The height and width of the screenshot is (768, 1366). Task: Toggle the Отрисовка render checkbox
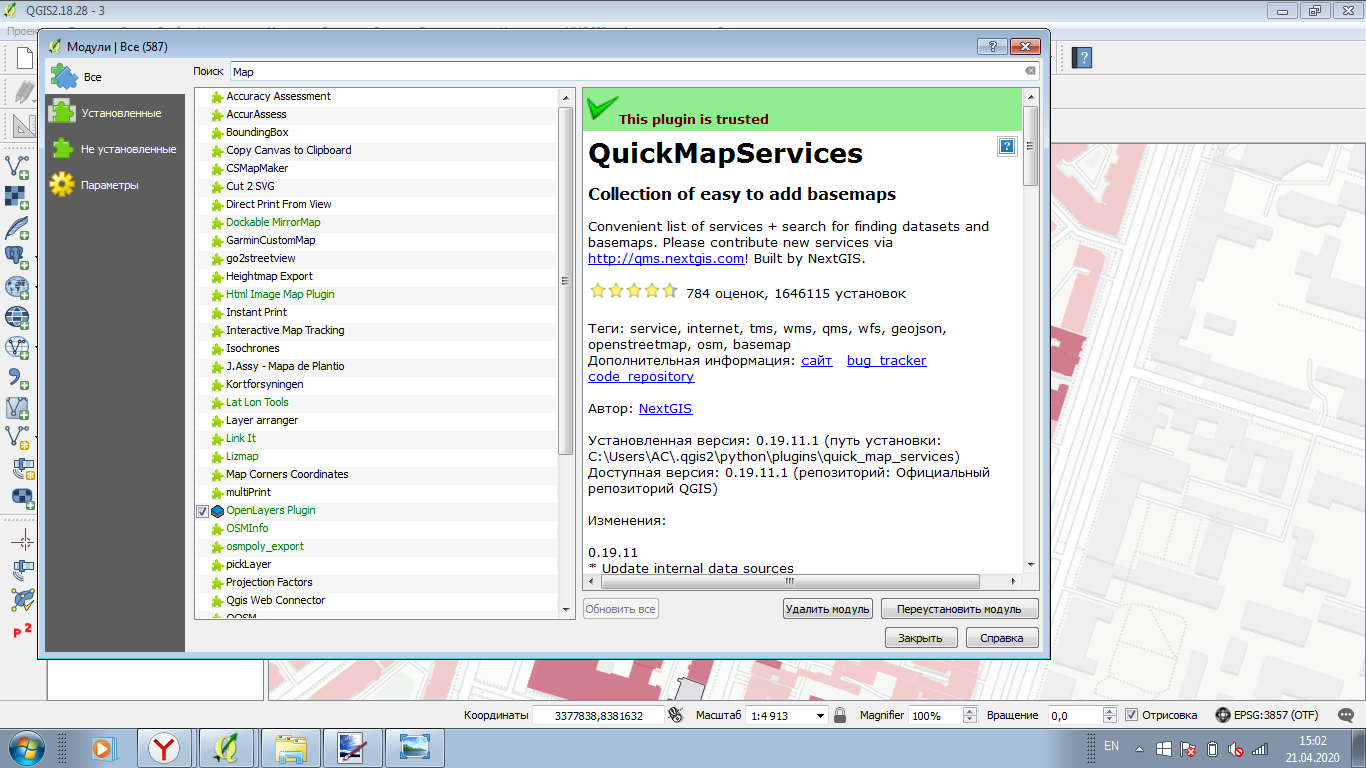1131,715
